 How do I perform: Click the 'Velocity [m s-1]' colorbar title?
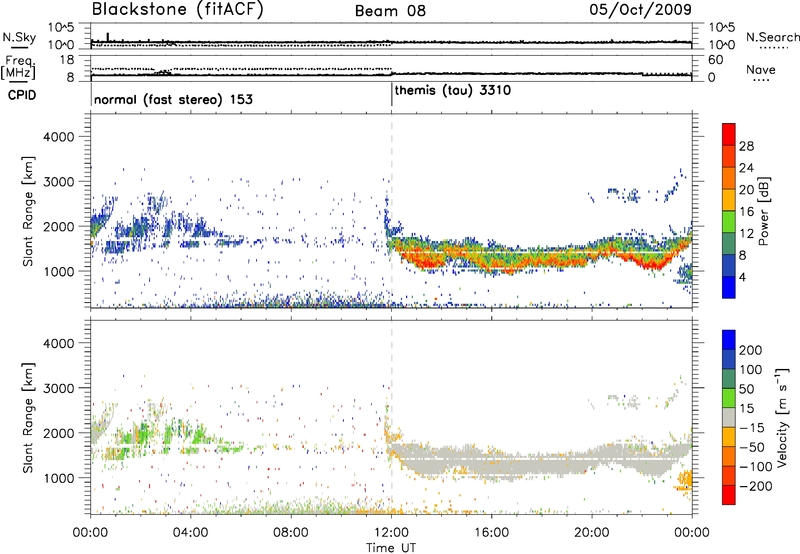pyautogui.click(x=783, y=417)
